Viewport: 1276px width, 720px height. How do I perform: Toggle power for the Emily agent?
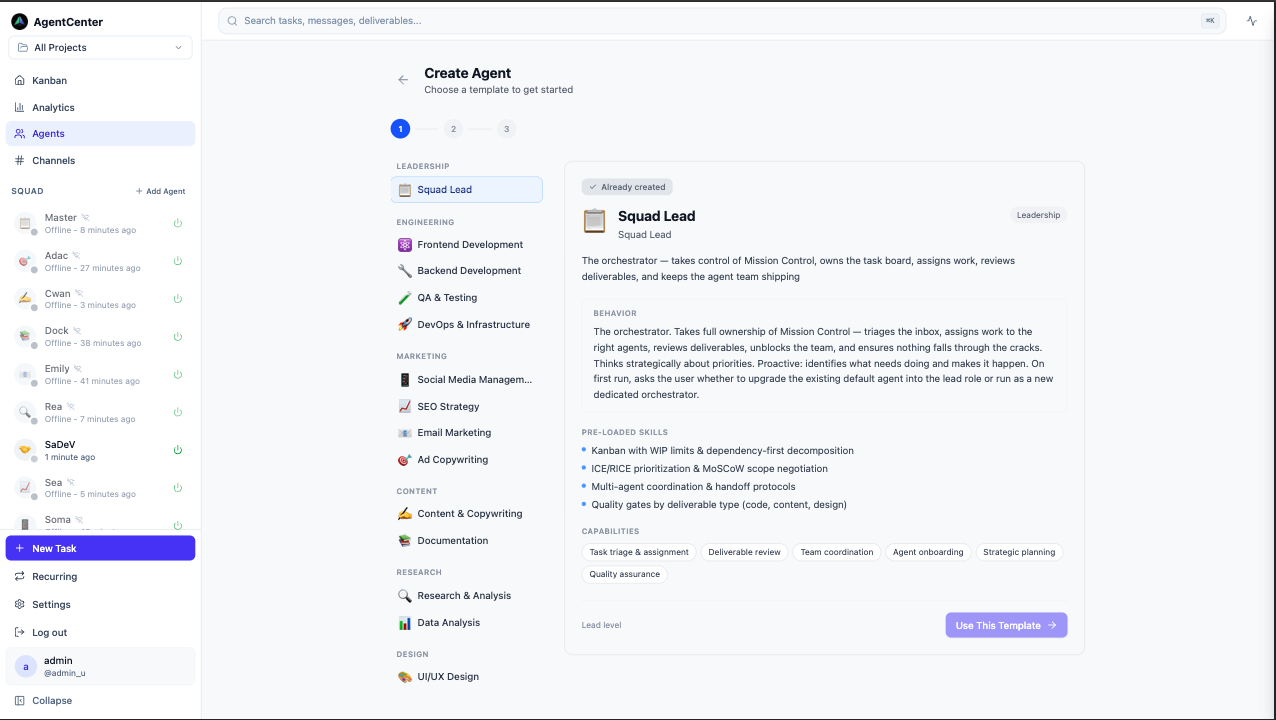[x=178, y=374]
